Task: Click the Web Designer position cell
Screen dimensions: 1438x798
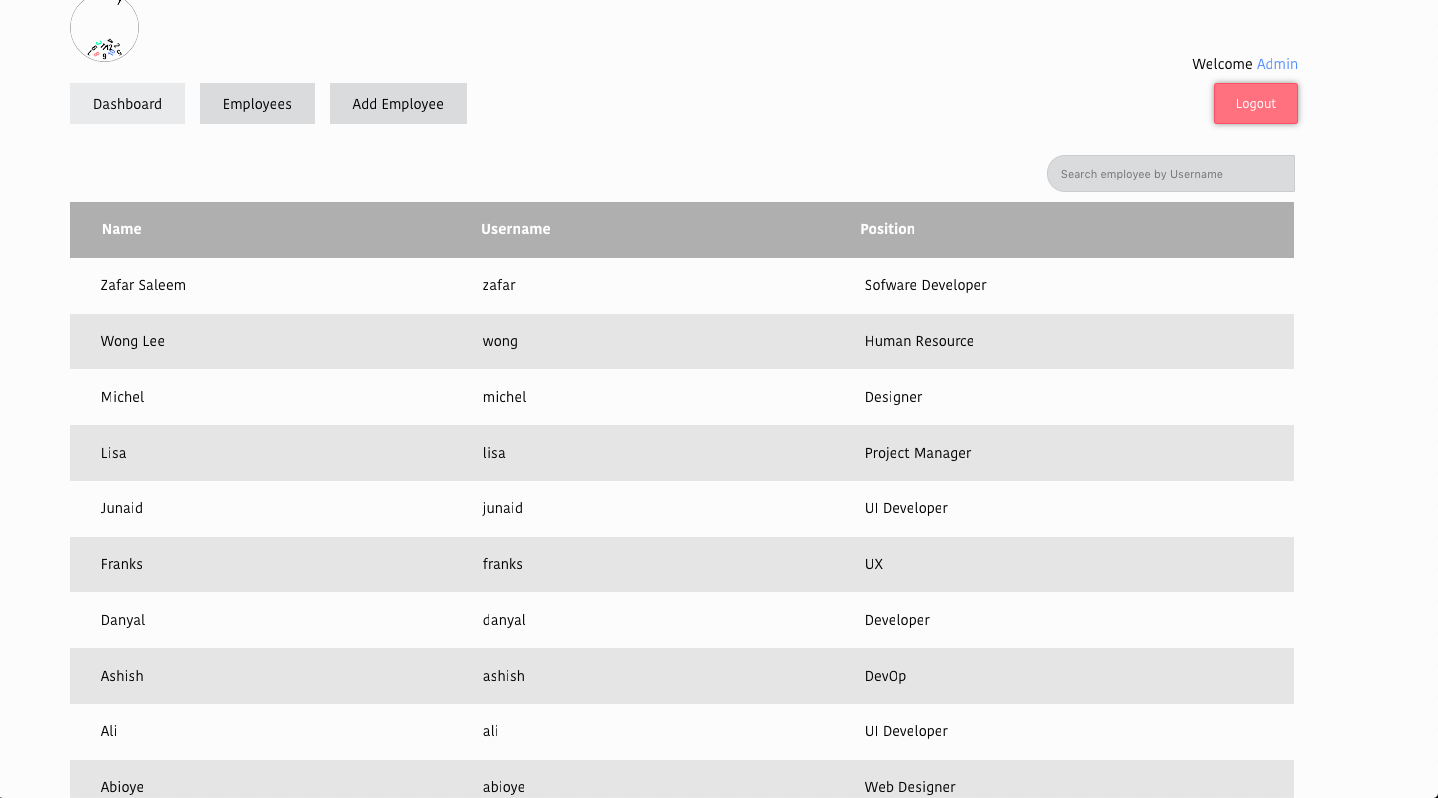Action: pyautogui.click(x=910, y=787)
